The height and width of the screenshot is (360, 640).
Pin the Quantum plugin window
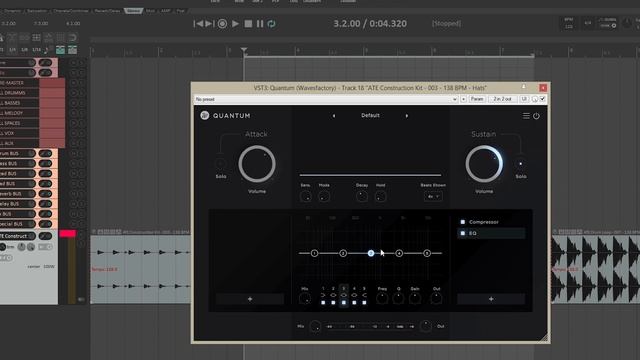coord(524,87)
